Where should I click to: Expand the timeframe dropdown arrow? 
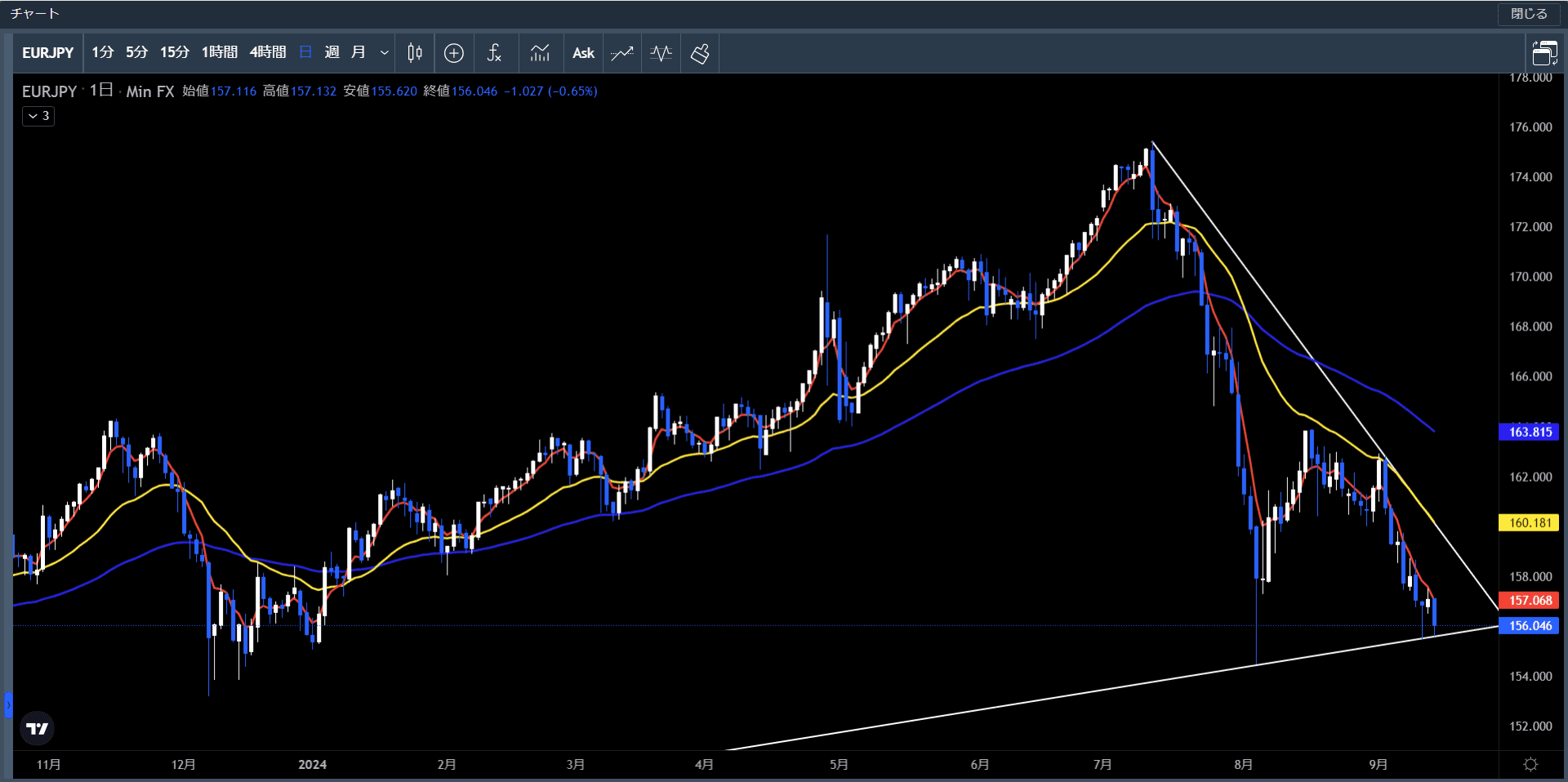click(x=384, y=53)
